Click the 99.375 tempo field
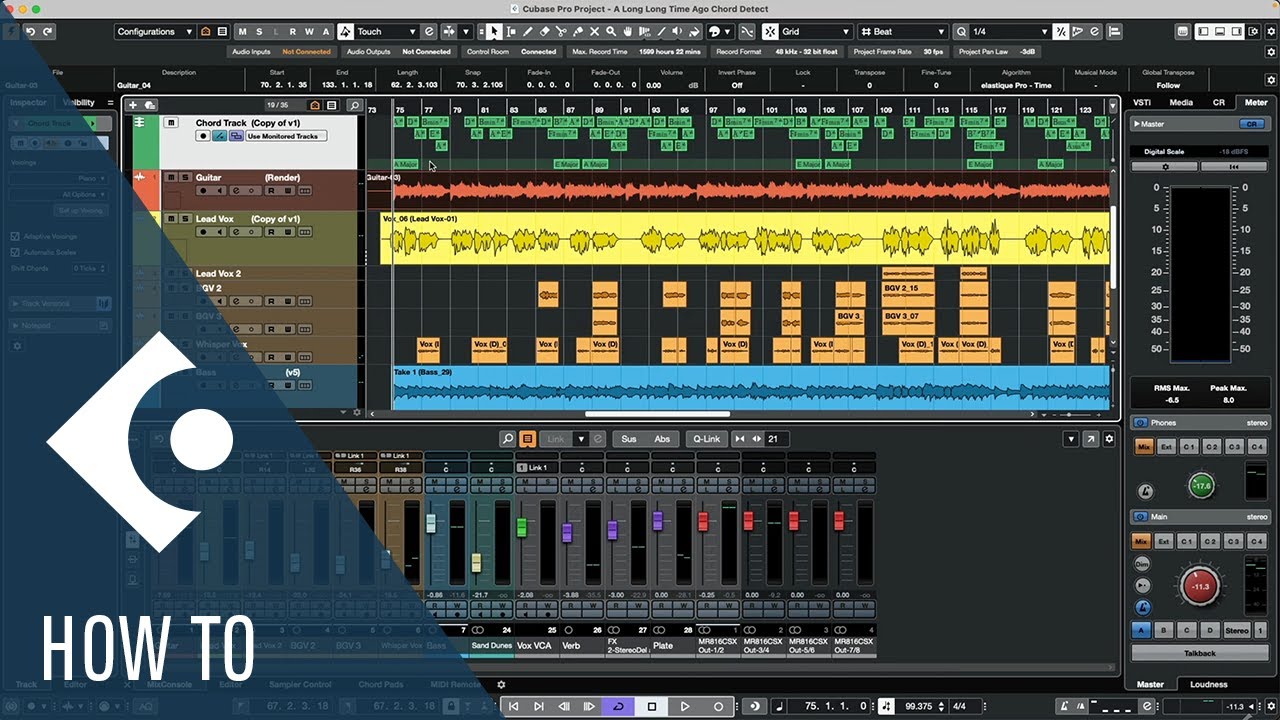This screenshot has height=720, width=1280. pos(917,706)
